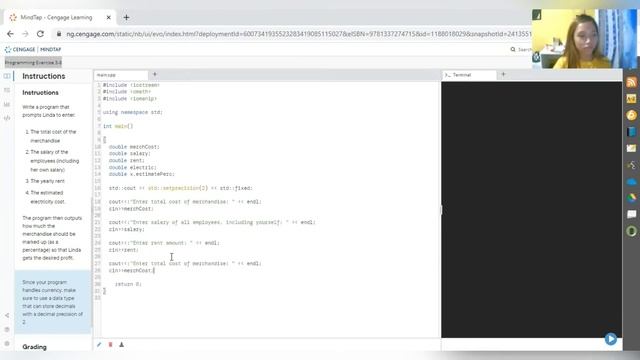Click the Instructions panel header
The width and height of the screenshot is (640, 360).
click(x=44, y=76)
